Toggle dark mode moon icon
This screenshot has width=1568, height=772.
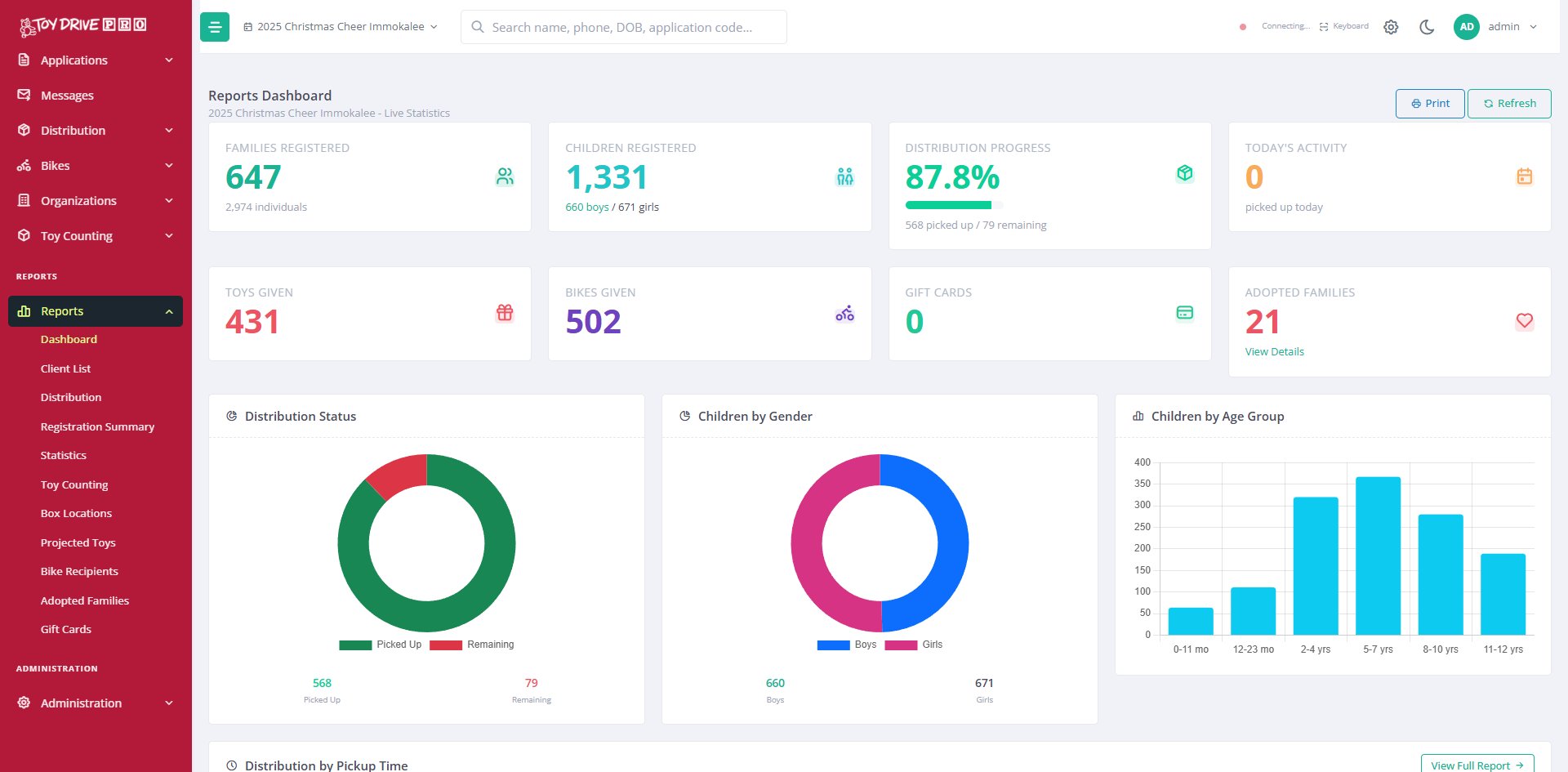click(1427, 27)
